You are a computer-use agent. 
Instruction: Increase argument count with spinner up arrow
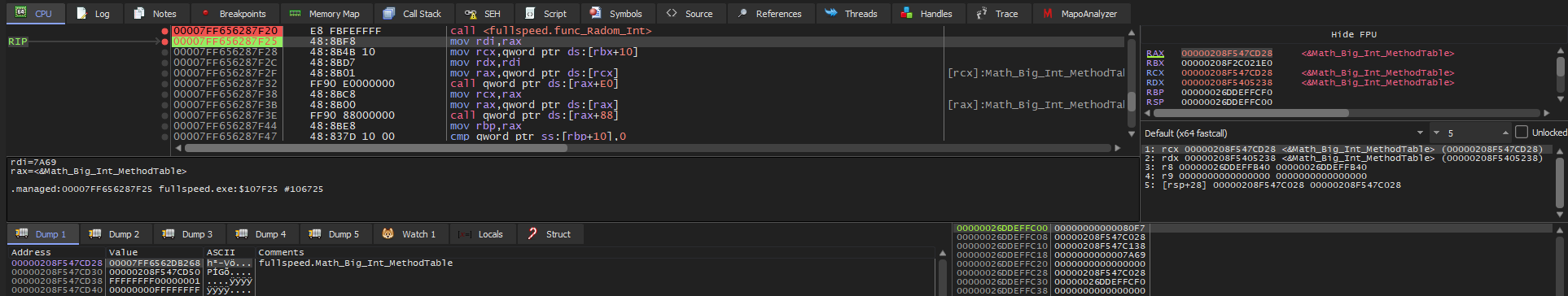click(1505, 133)
